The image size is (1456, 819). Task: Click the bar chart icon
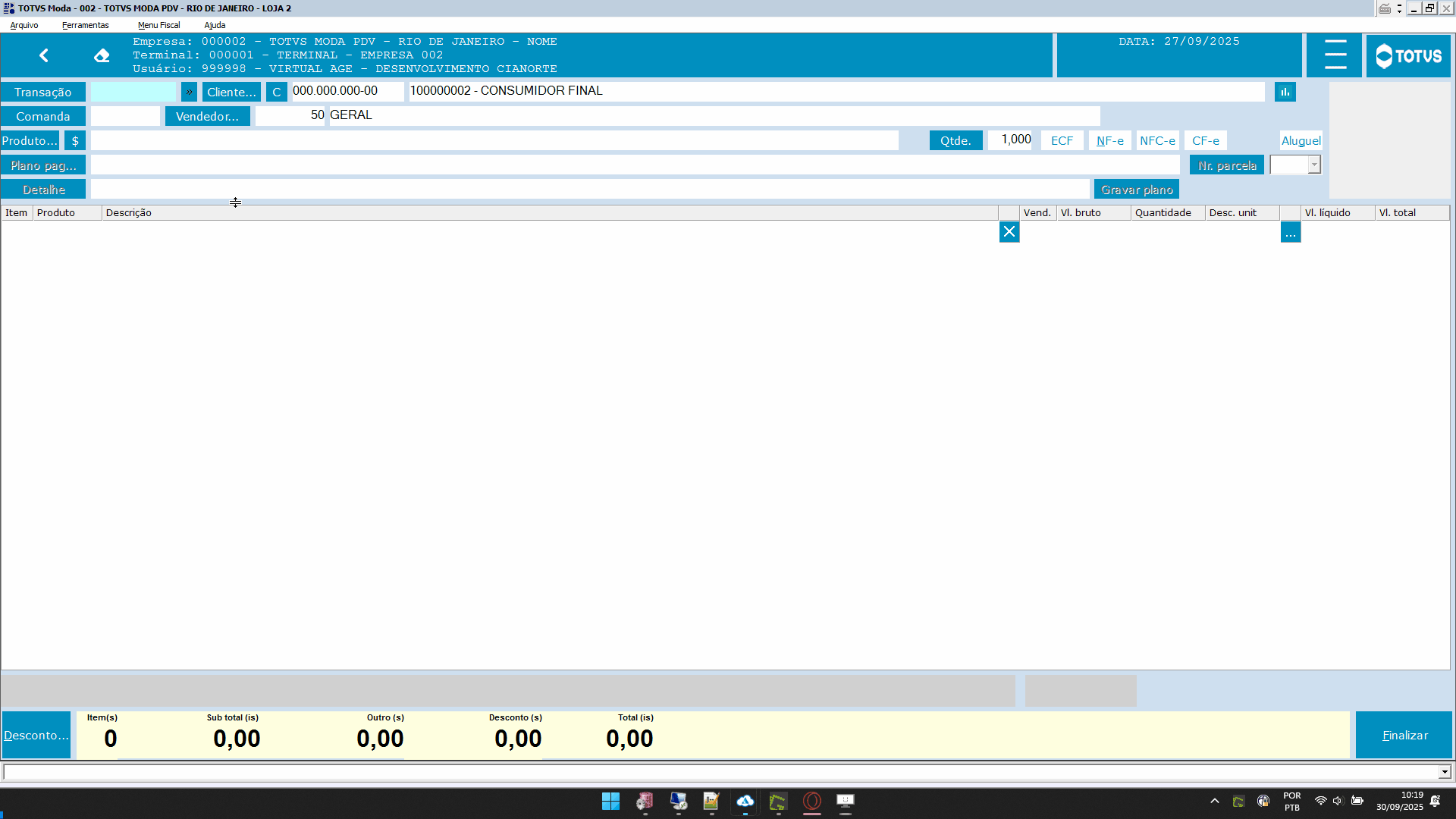(x=1285, y=92)
